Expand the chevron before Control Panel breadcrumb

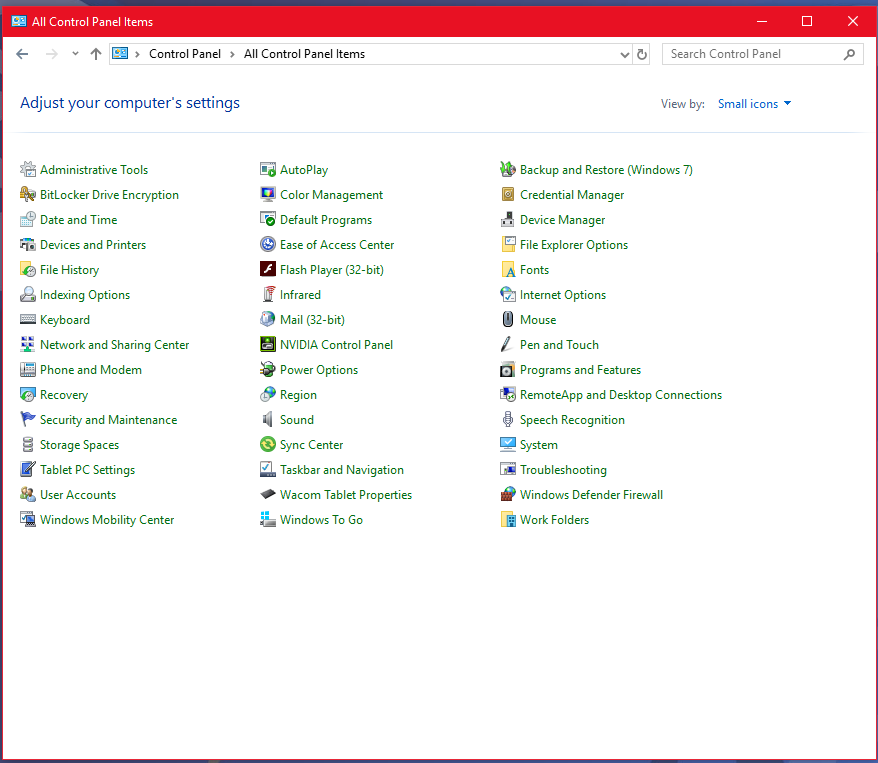point(137,54)
